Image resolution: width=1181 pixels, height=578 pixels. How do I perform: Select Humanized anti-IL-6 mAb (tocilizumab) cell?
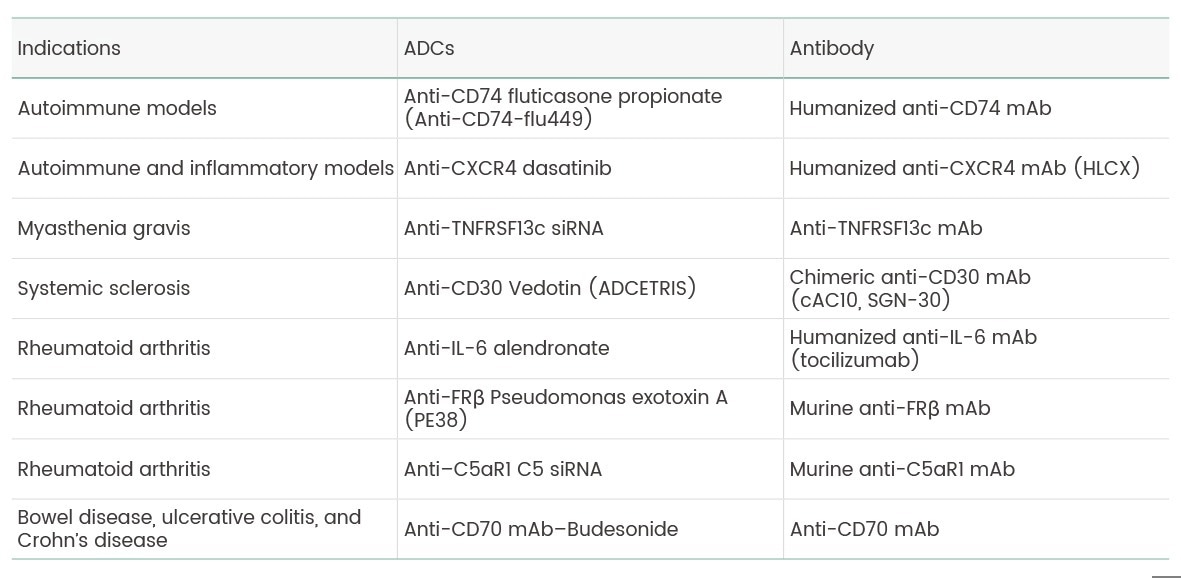[912, 348]
